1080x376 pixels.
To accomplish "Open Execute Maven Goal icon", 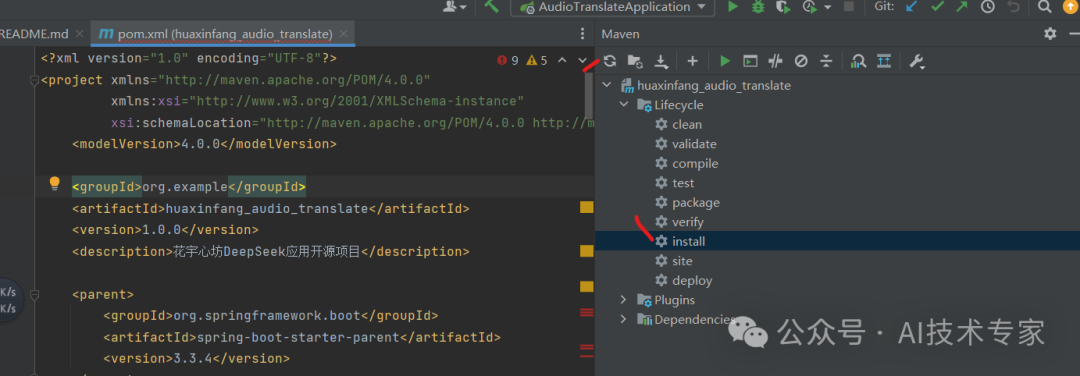I will click(x=750, y=61).
